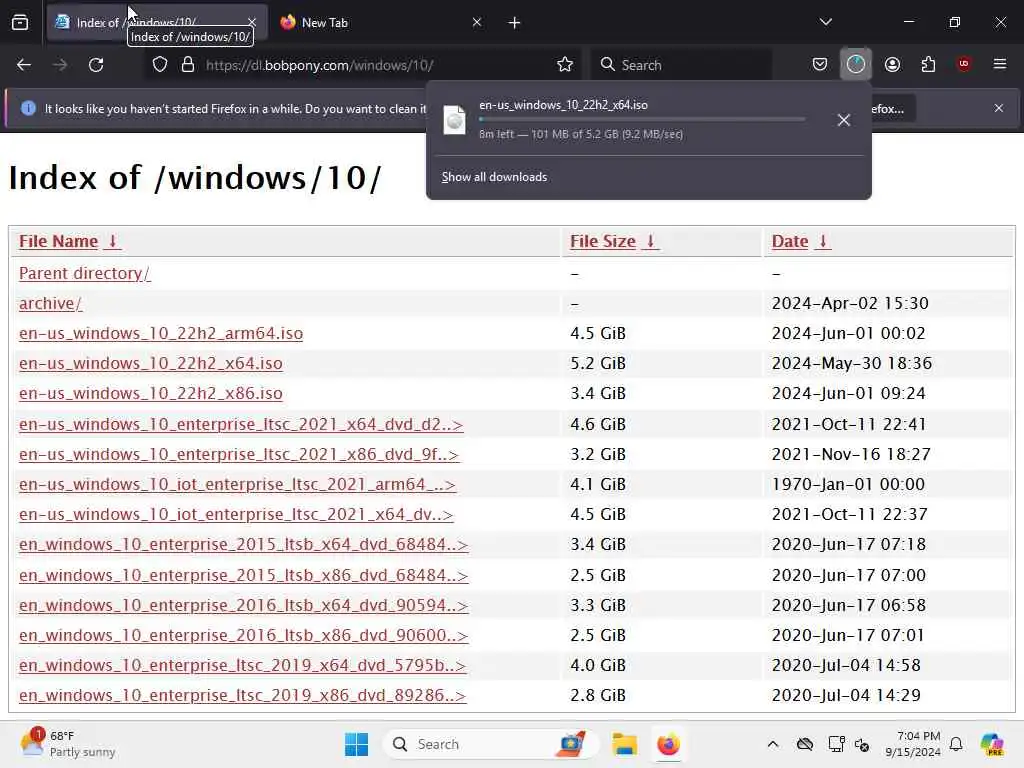
Task: Go back with the back arrow
Action: (24, 65)
